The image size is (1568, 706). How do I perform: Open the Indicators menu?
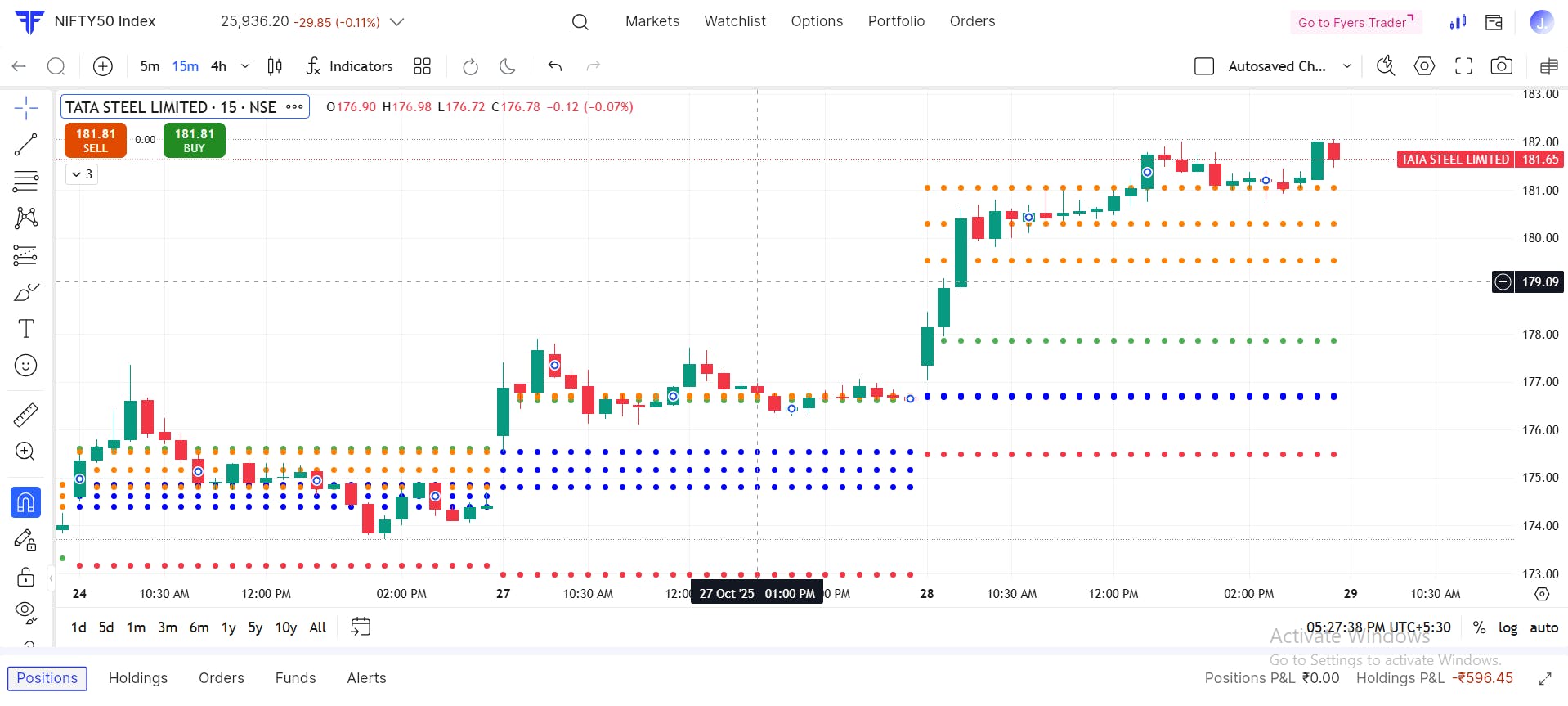[349, 66]
